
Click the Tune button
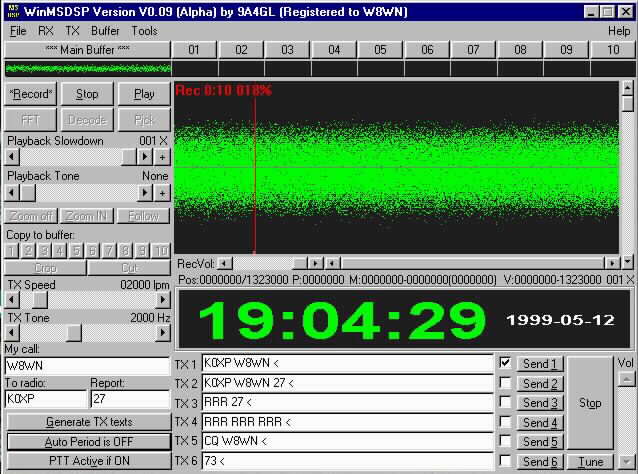(590, 461)
